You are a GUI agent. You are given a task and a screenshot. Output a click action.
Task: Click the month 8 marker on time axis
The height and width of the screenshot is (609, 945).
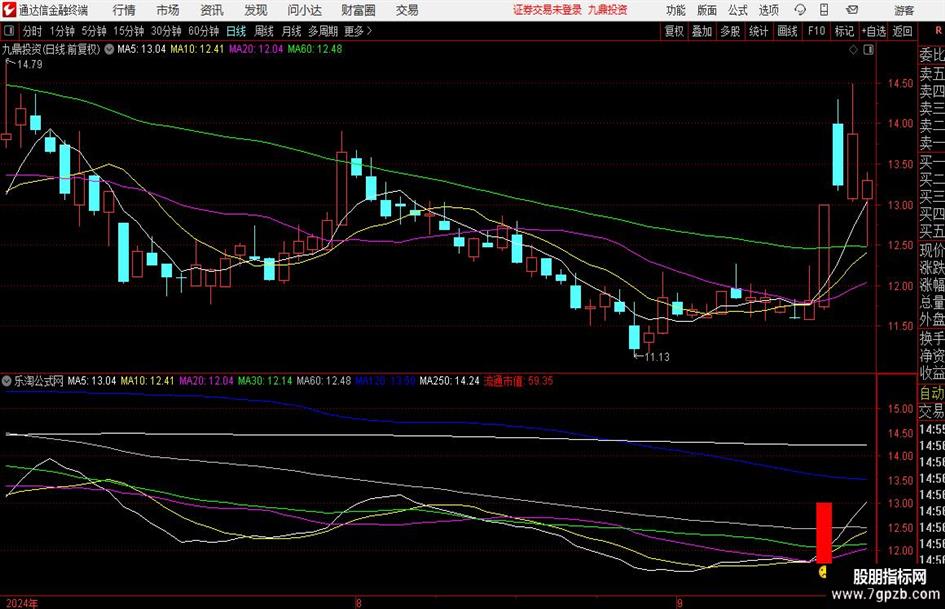pyautogui.click(x=358, y=603)
